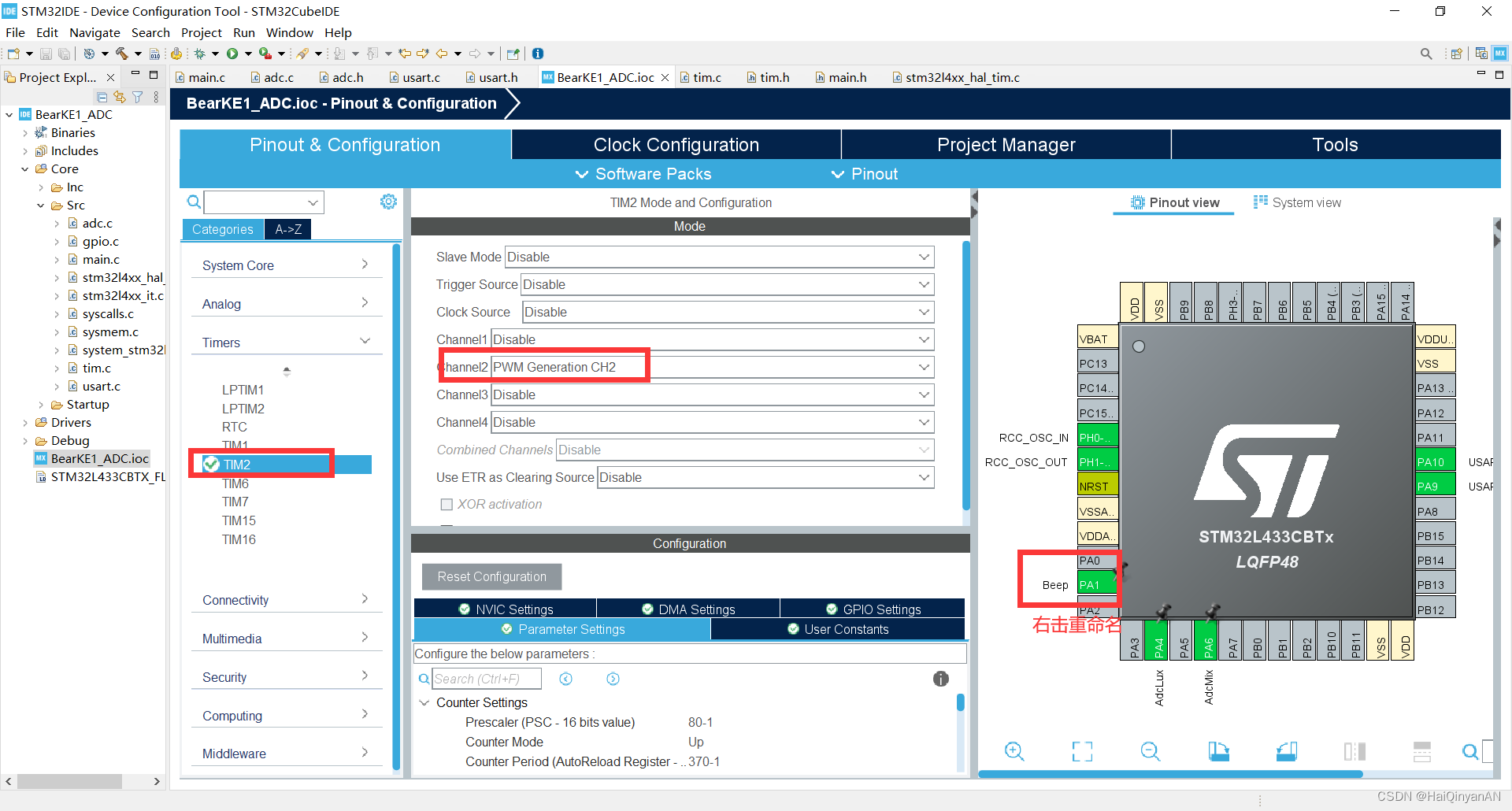Open the Device Configuration Tool (MX) perspective icon
Viewport: 1512px width, 811px height.
1500,54
